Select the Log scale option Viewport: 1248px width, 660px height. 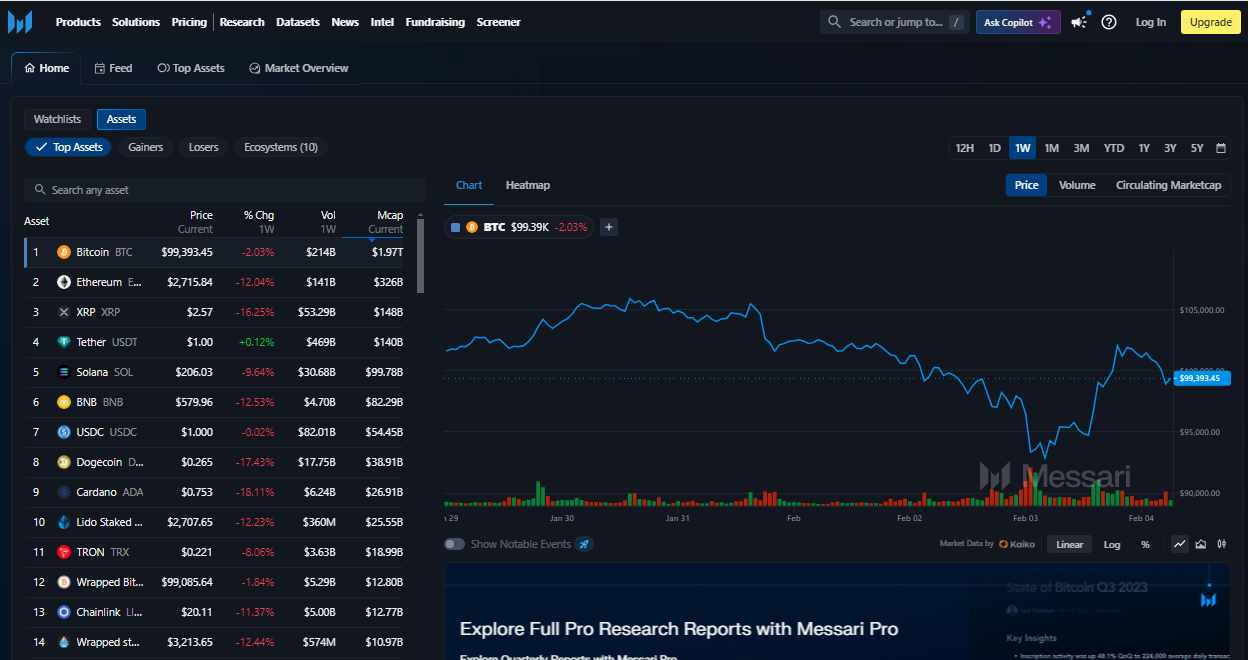[x=1112, y=544]
